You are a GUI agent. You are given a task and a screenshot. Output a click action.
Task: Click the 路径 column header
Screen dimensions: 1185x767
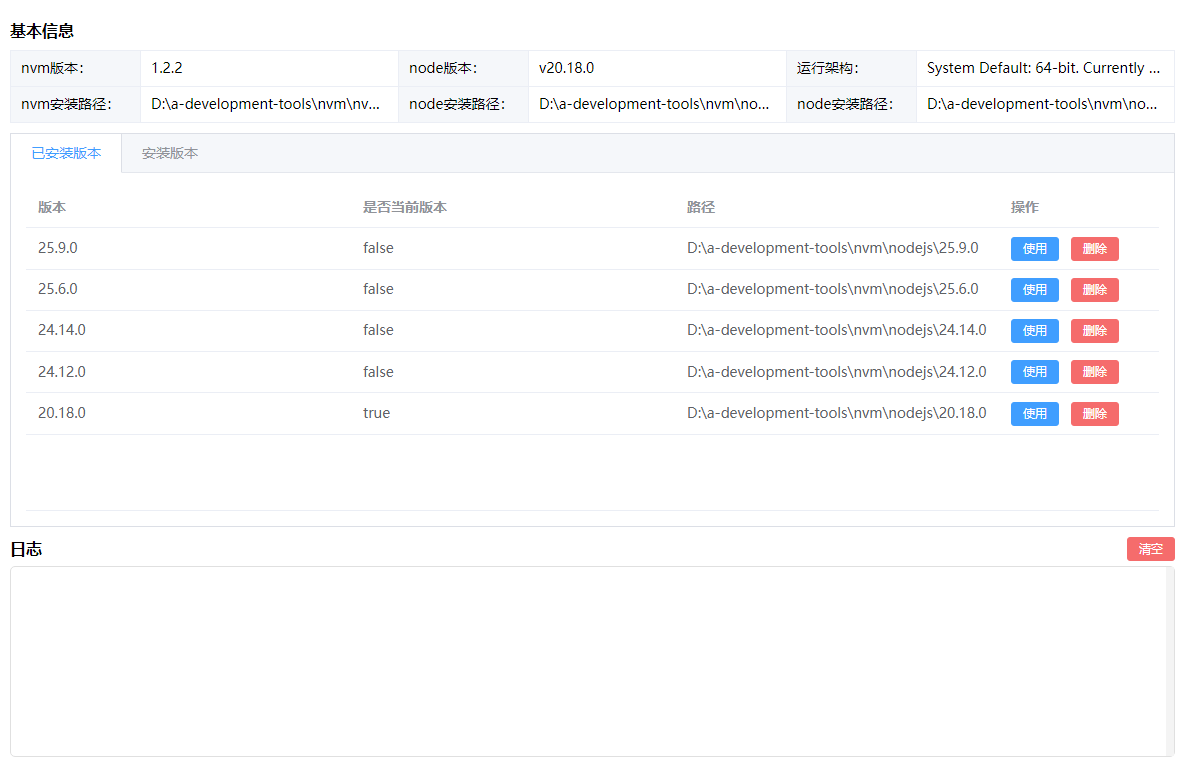pos(701,207)
